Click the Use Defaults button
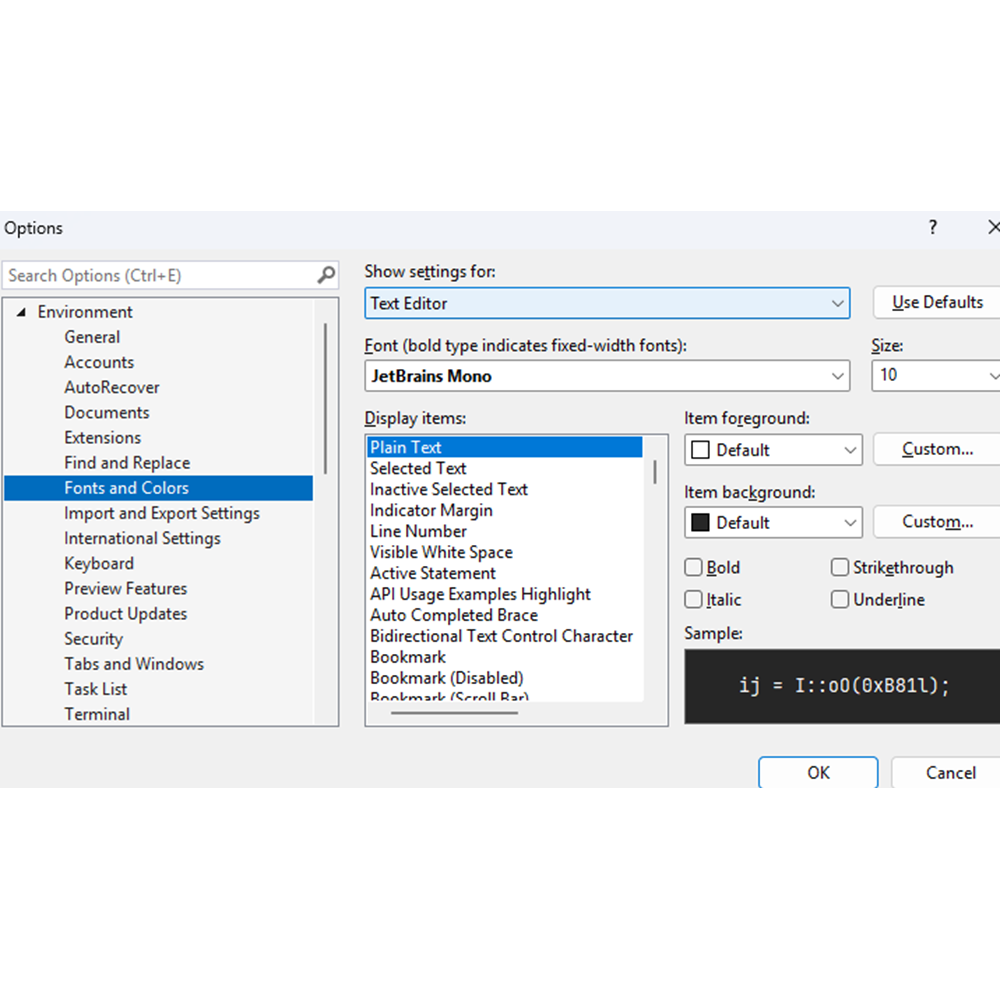1000x1000 pixels. tap(937, 302)
